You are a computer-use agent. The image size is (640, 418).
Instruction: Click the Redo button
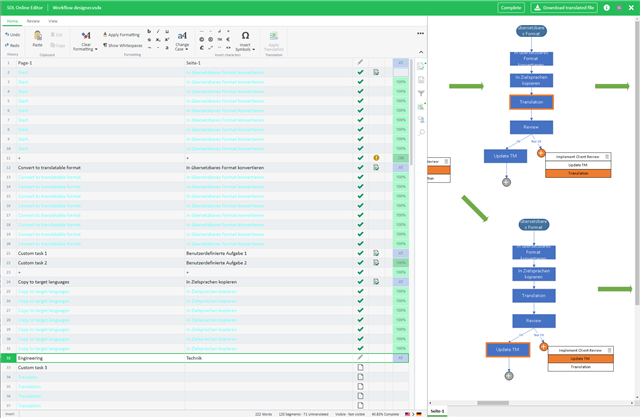12,45
